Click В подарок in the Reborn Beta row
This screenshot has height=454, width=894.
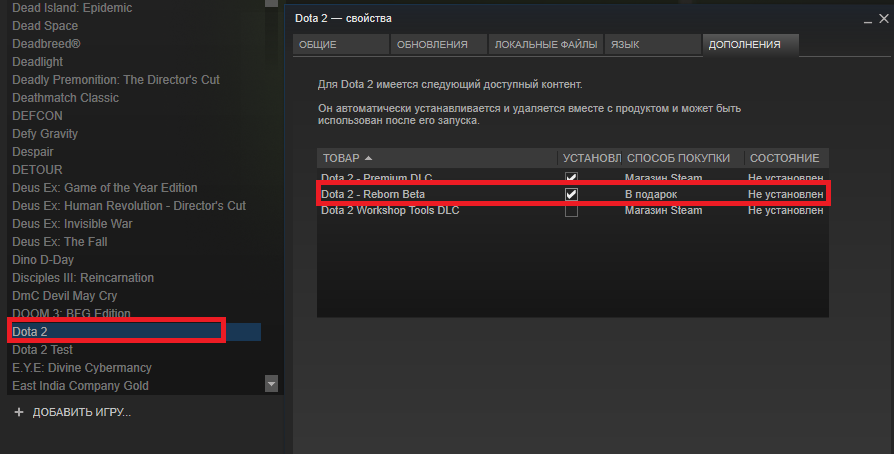(x=651, y=194)
